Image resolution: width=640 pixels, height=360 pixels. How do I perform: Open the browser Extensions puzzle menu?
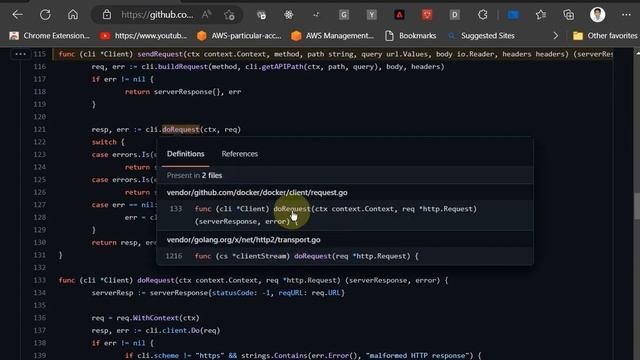coord(482,15)
